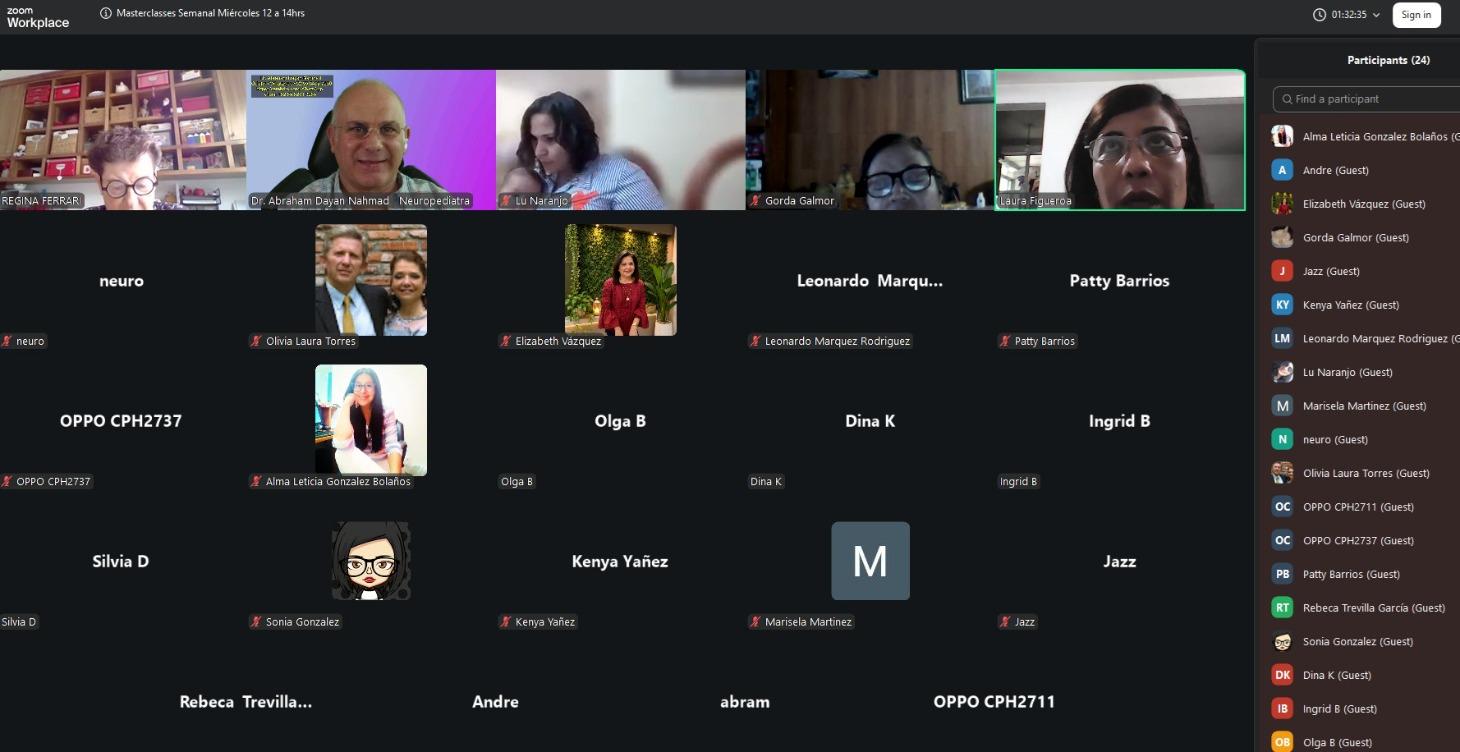Click the search magnifier icon in participants panel
This screenshot has height=752, width=1460.
pyautogui.click(x=1286, y=99)
